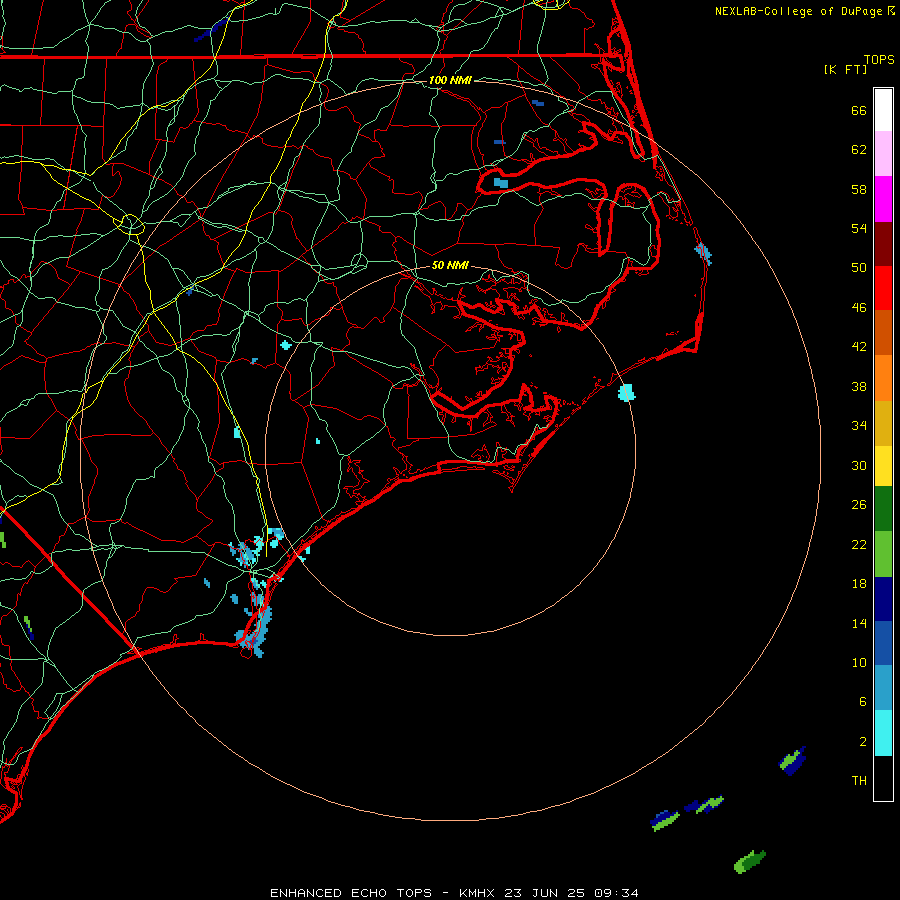Screen dimensions: 900x900
Task: Click the bright red 50 kft swatch
Action: pos(883,288)
